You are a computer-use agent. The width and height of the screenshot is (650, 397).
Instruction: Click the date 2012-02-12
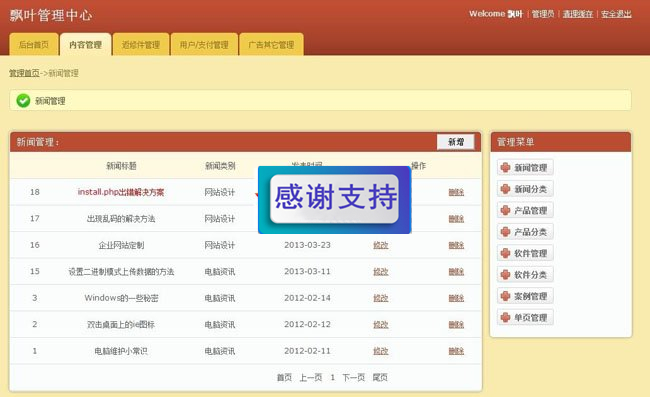pyautogui.click(x=307, y=324)
